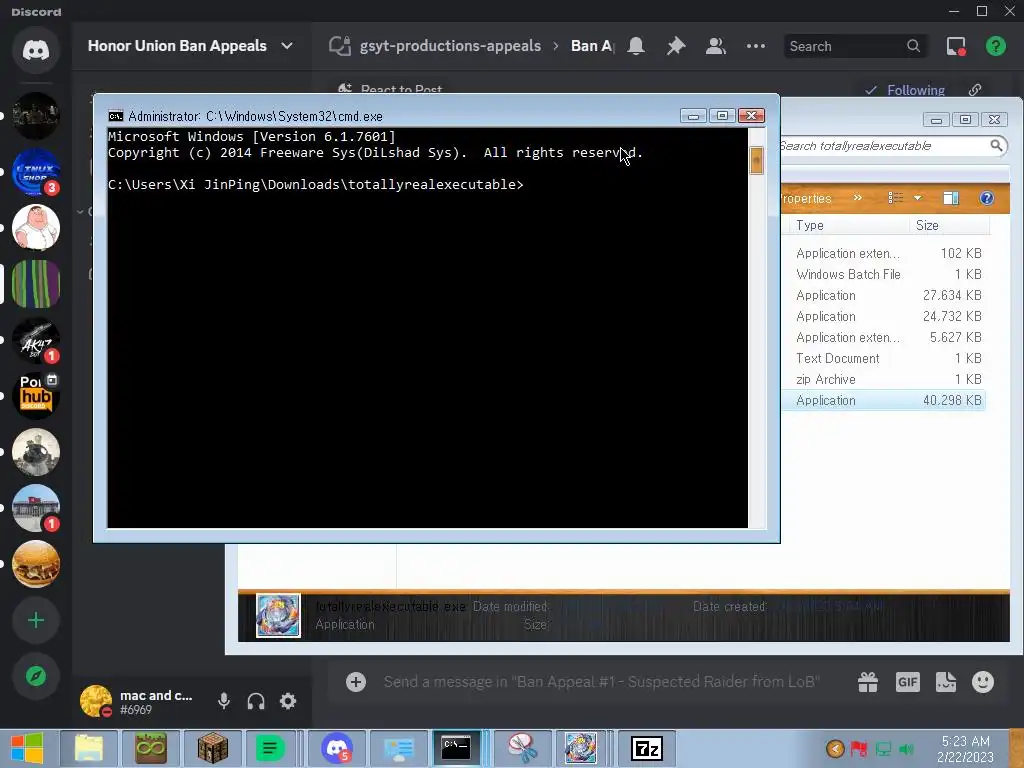Screen dimensions: 1024x768
Task: Open the Peter Griffin server icon
Action: tap(36, 227)
